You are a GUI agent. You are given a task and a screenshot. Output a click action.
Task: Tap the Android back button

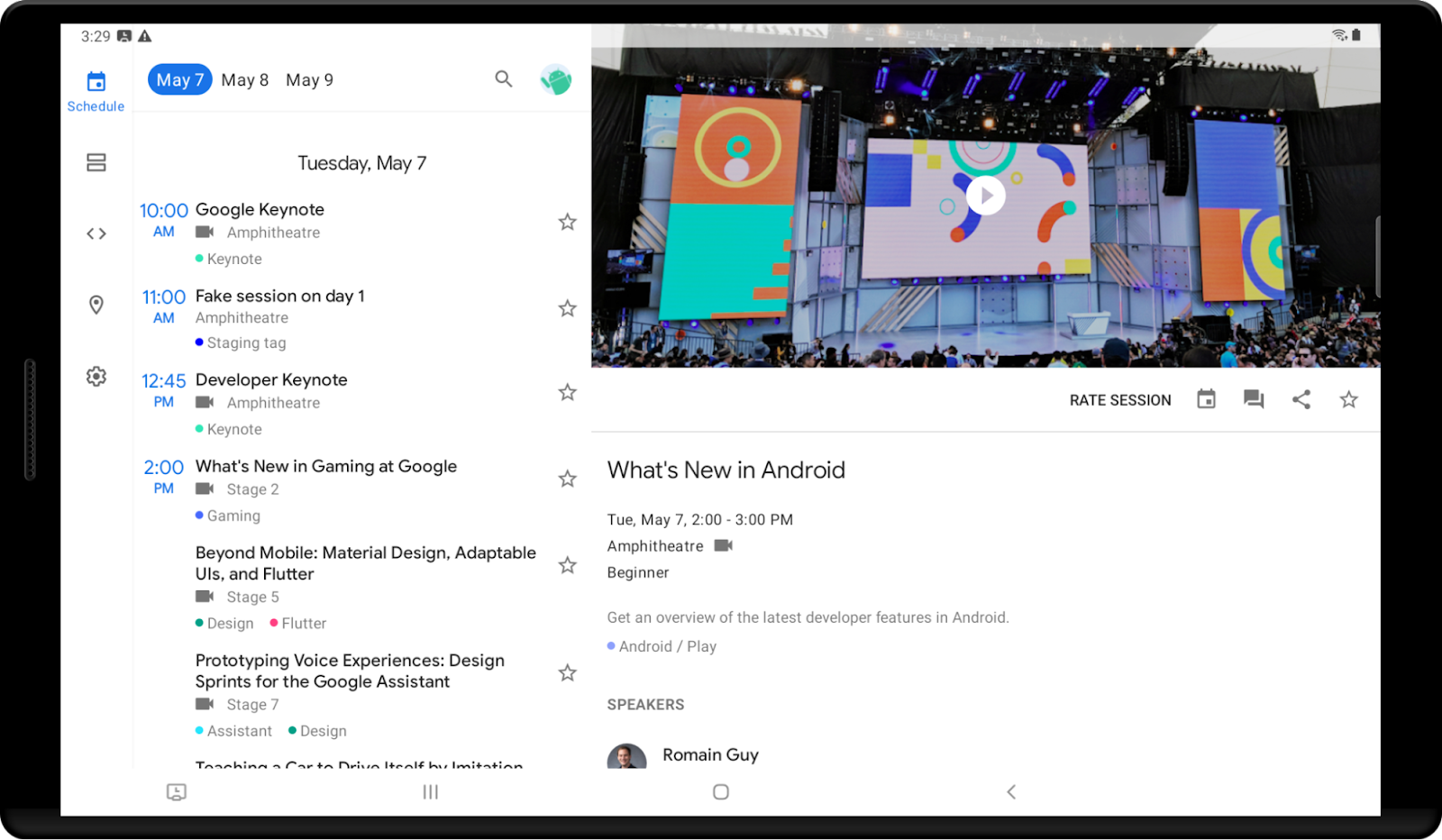(x=1011, y=791)
